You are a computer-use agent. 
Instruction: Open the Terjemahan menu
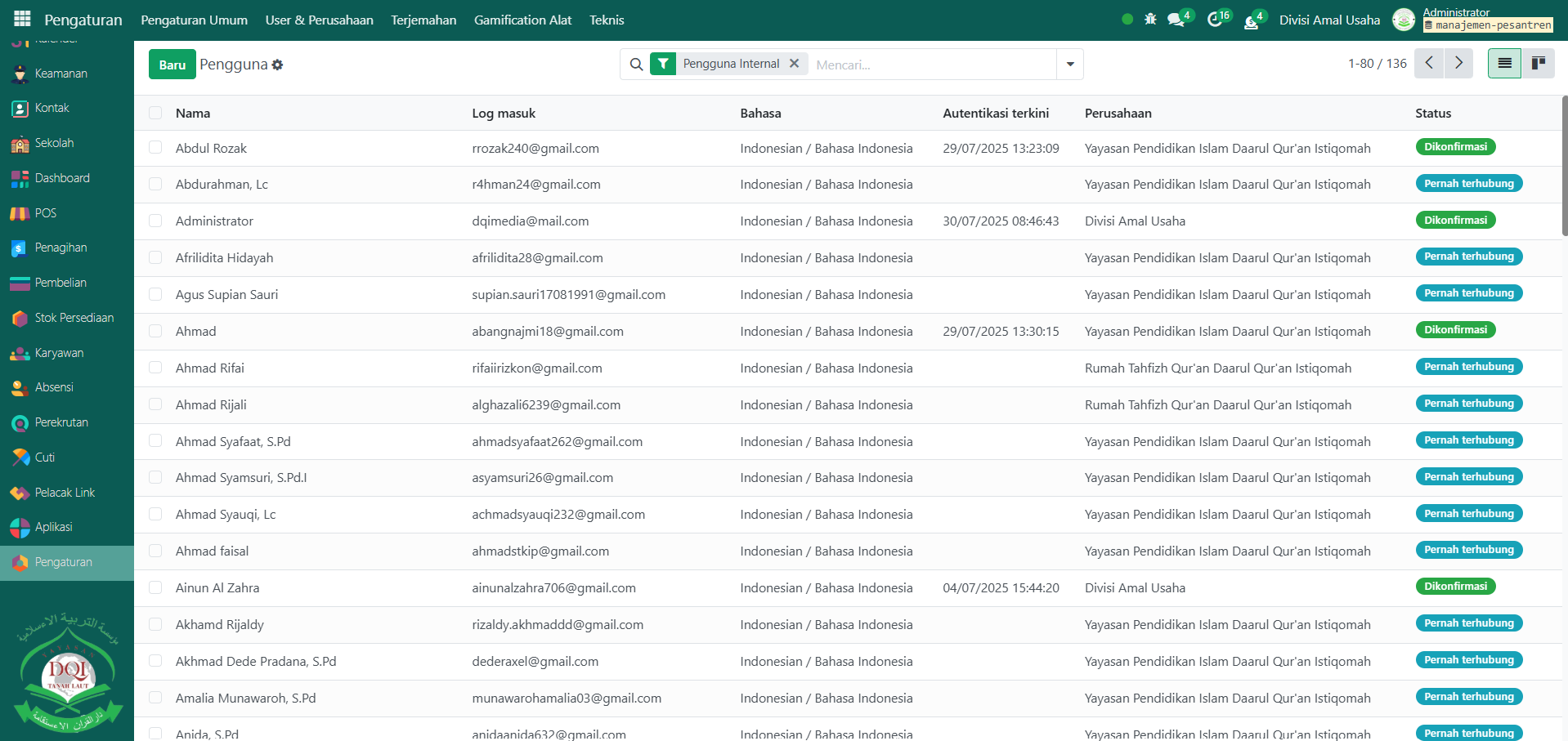(423, 20)
